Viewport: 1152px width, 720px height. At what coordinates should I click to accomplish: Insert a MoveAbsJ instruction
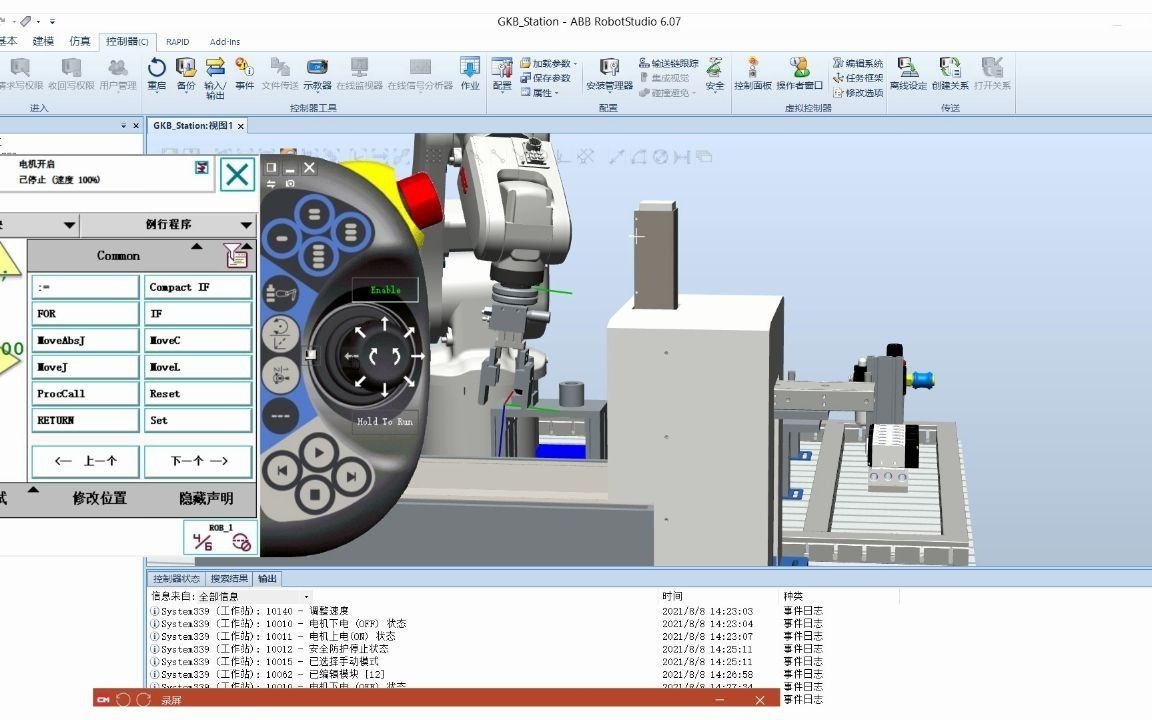coord(85,340)
